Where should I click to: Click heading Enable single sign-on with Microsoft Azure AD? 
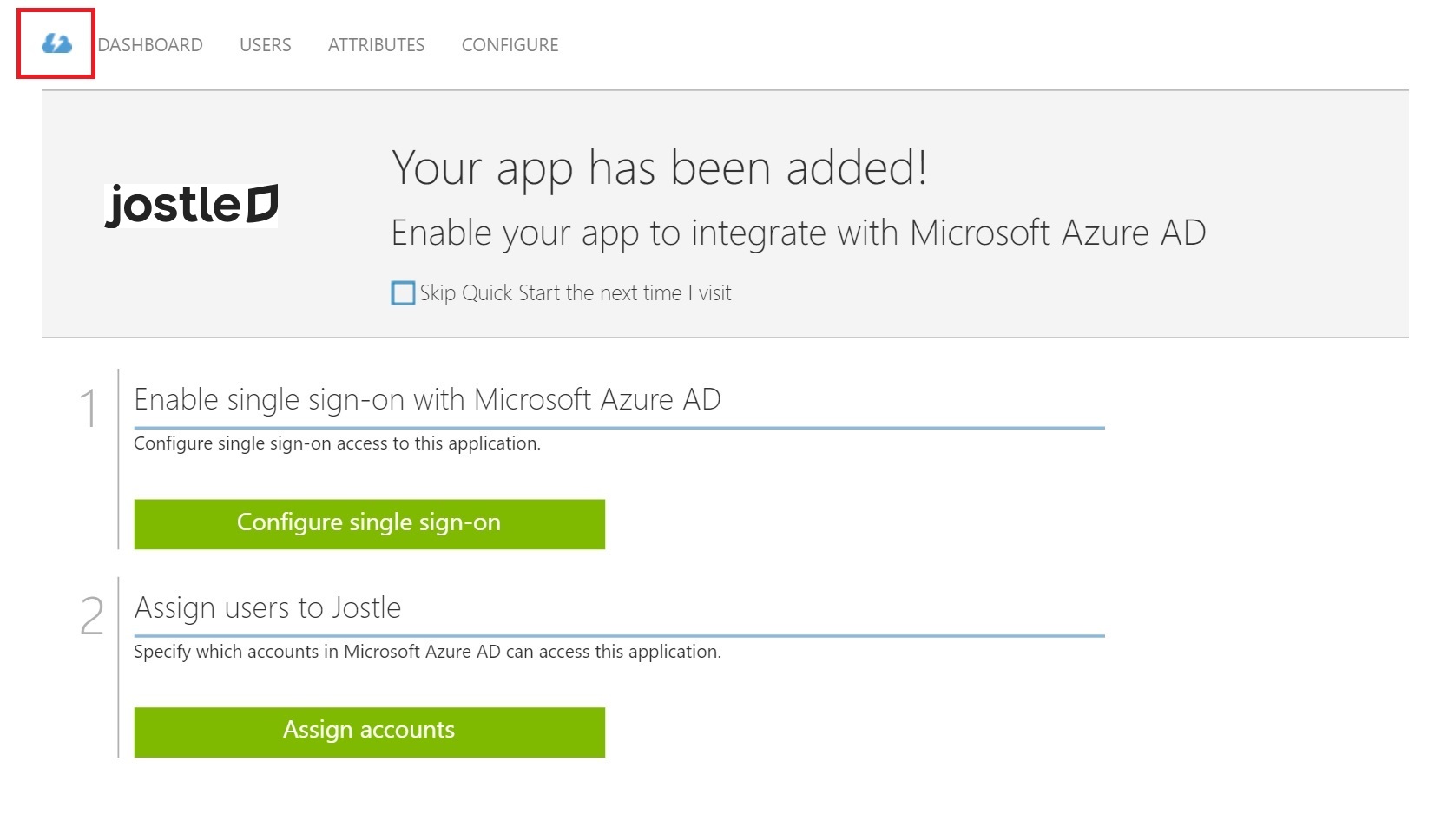coord(427,399)
